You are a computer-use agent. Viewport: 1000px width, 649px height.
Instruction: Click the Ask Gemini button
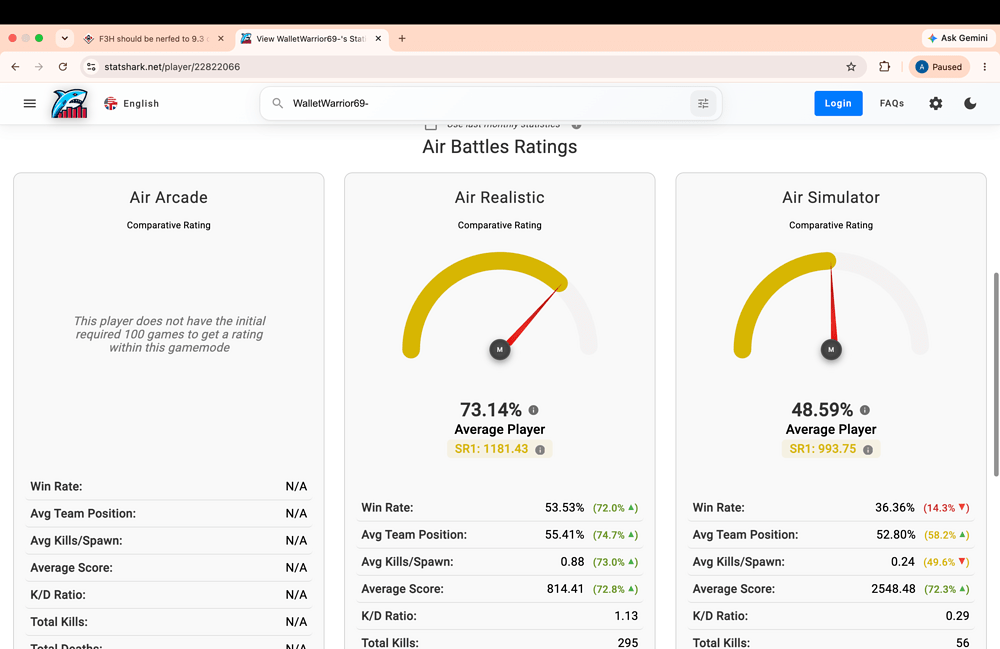pyautogui.click(x=957, y=38)
